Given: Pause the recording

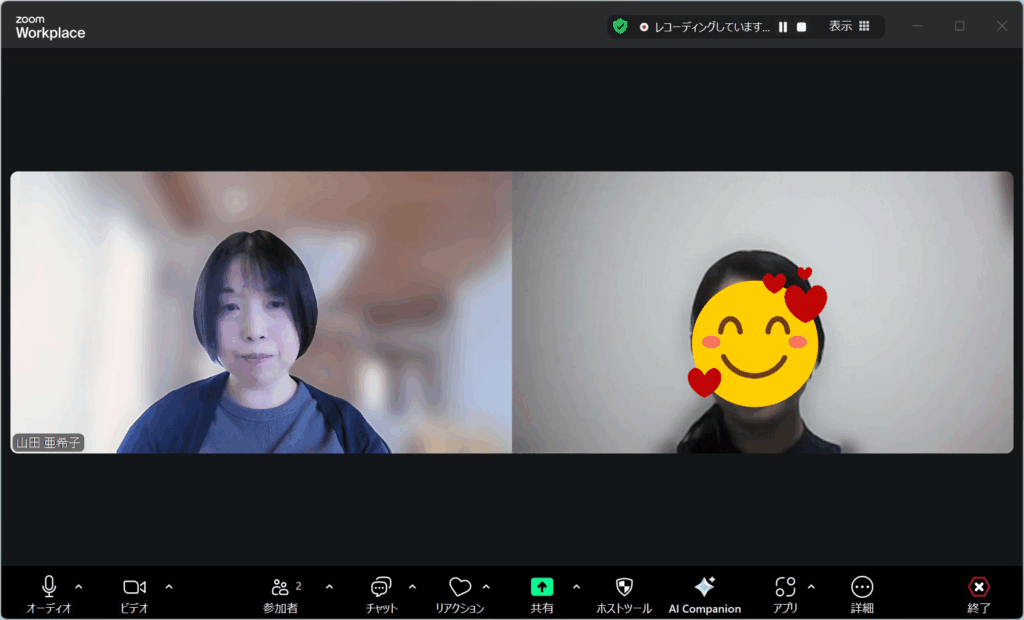Looking at the screenshot, I should (x=783, y=27).
